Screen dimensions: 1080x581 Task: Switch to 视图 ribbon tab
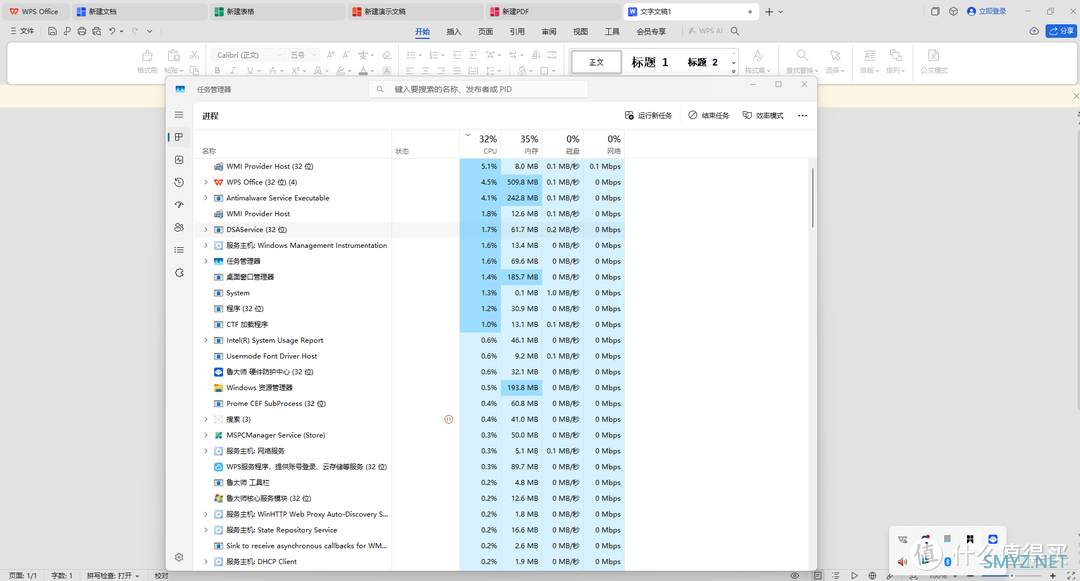tap(581, 32)
